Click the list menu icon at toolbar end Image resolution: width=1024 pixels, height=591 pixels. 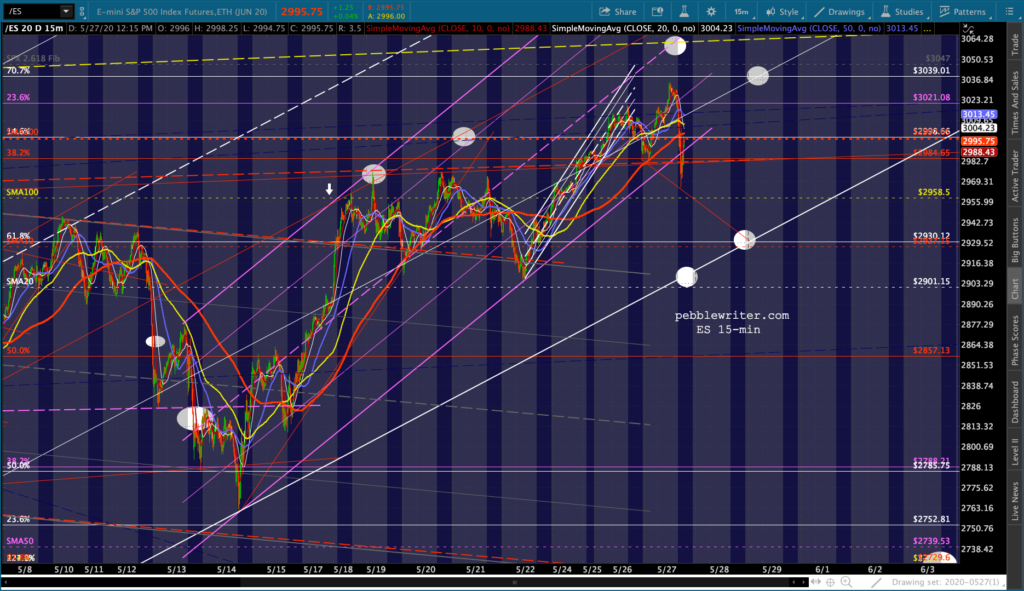pos(1009,12)
